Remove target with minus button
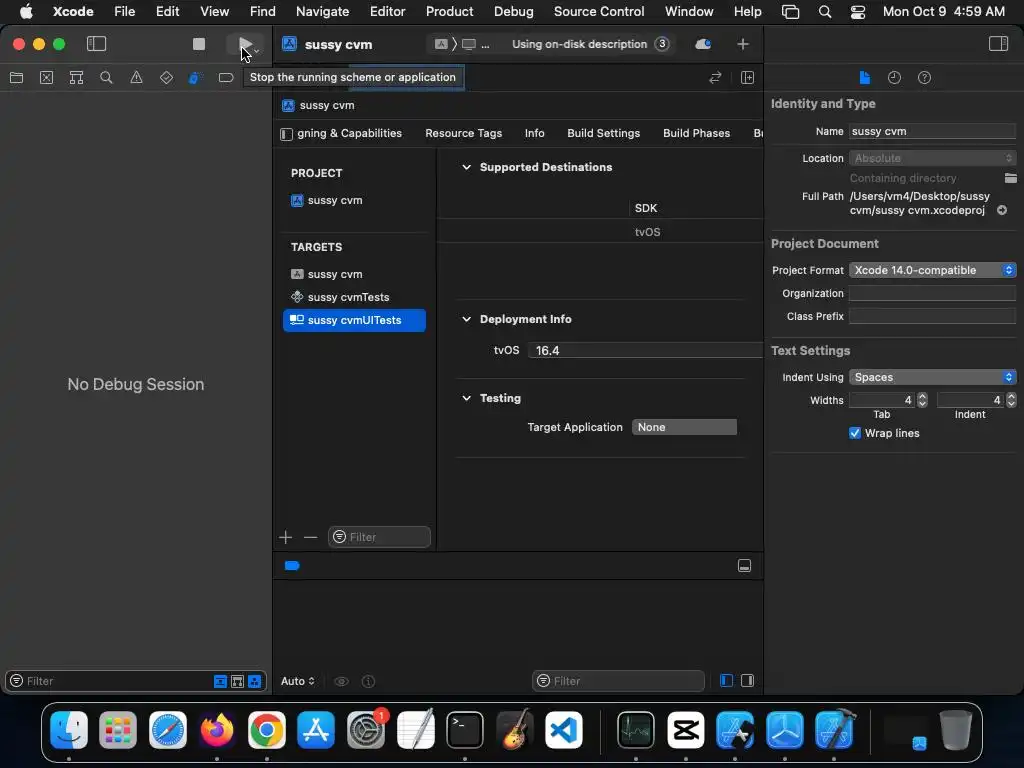 (x=310, y=537)
